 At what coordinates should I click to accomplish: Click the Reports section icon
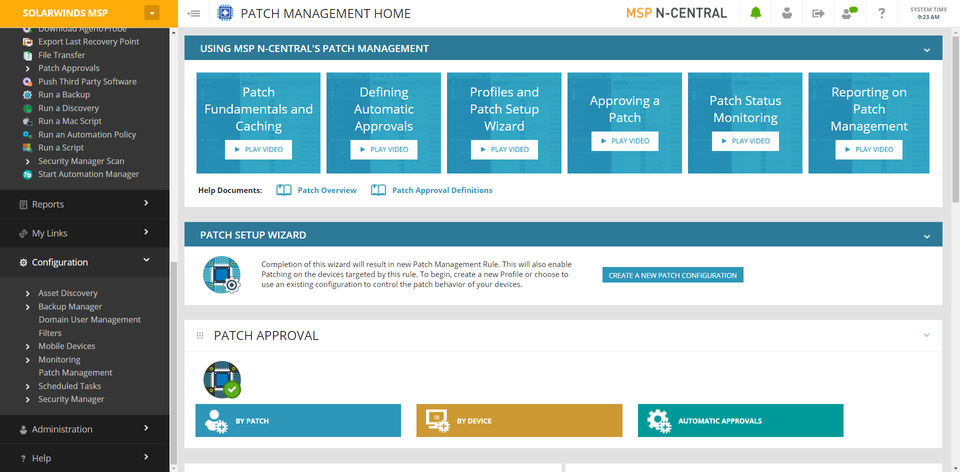[x=23, y=204]
